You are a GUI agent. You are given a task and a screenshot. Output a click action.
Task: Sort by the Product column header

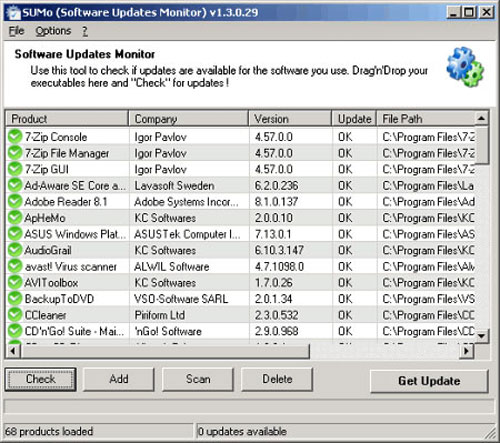coord(67,119)
